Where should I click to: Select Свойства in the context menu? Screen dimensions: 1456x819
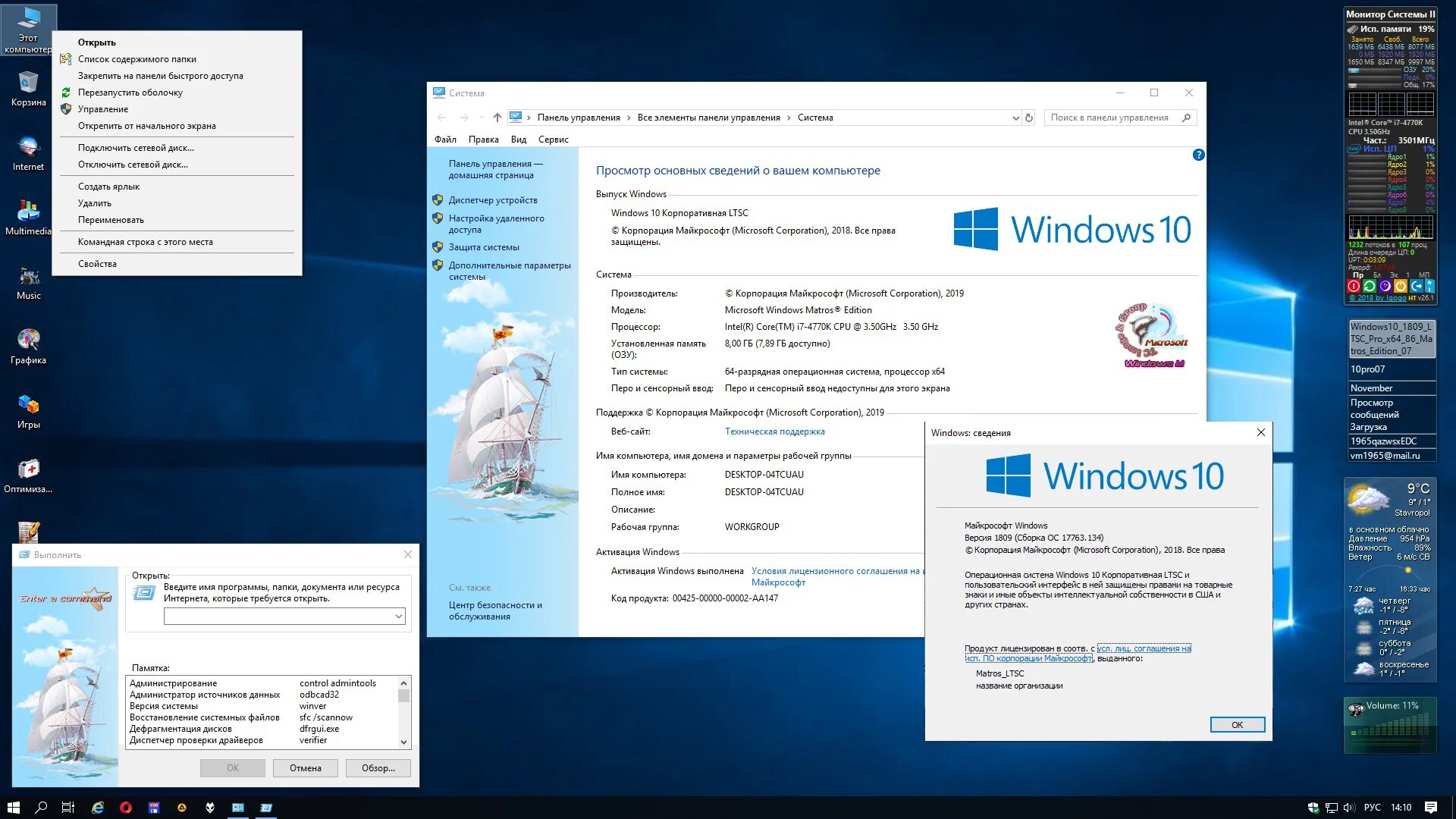pos(97,264)
